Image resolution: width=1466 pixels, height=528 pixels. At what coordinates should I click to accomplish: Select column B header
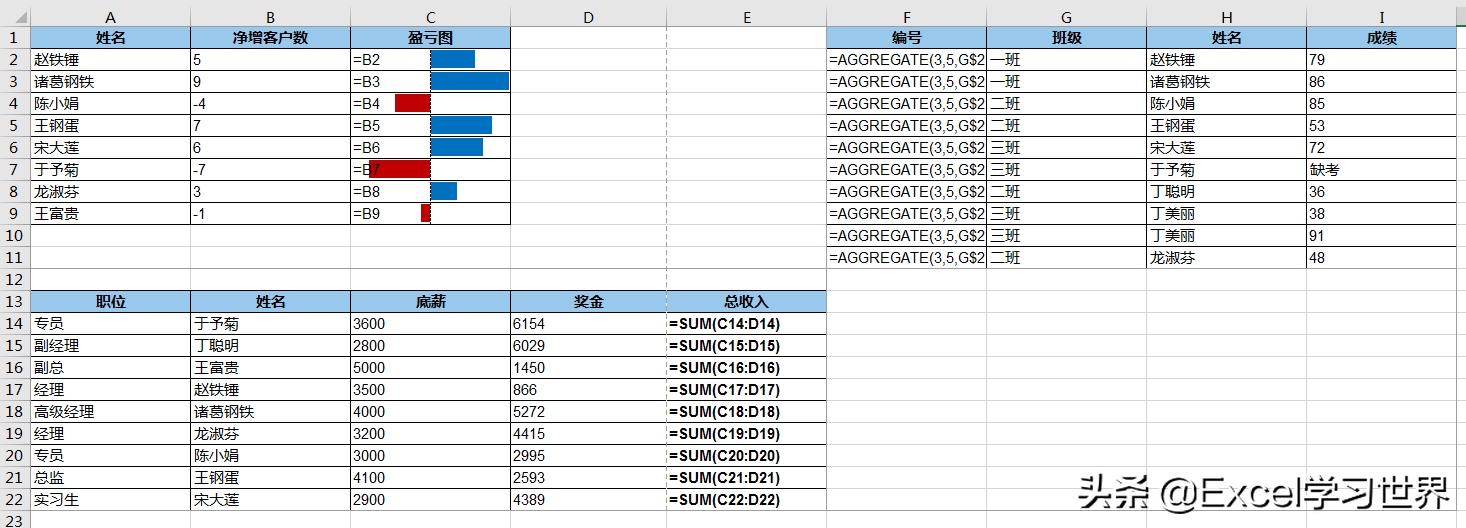point(270,16)
